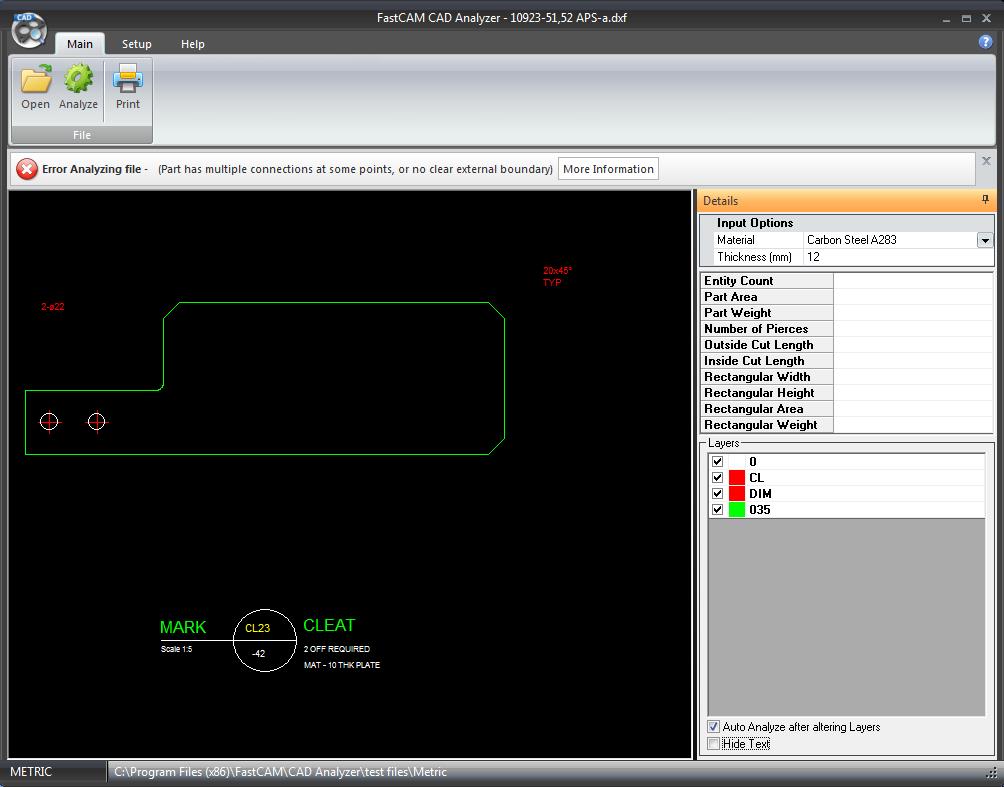Screen dimensions: 1004x787
Task: Select the Part Weight row
Action: pos(846,312)
